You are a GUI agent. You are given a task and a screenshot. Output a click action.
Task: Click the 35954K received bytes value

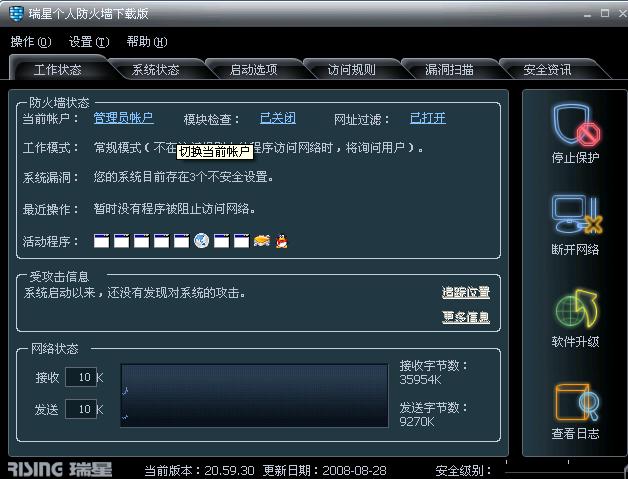[420, 379]
